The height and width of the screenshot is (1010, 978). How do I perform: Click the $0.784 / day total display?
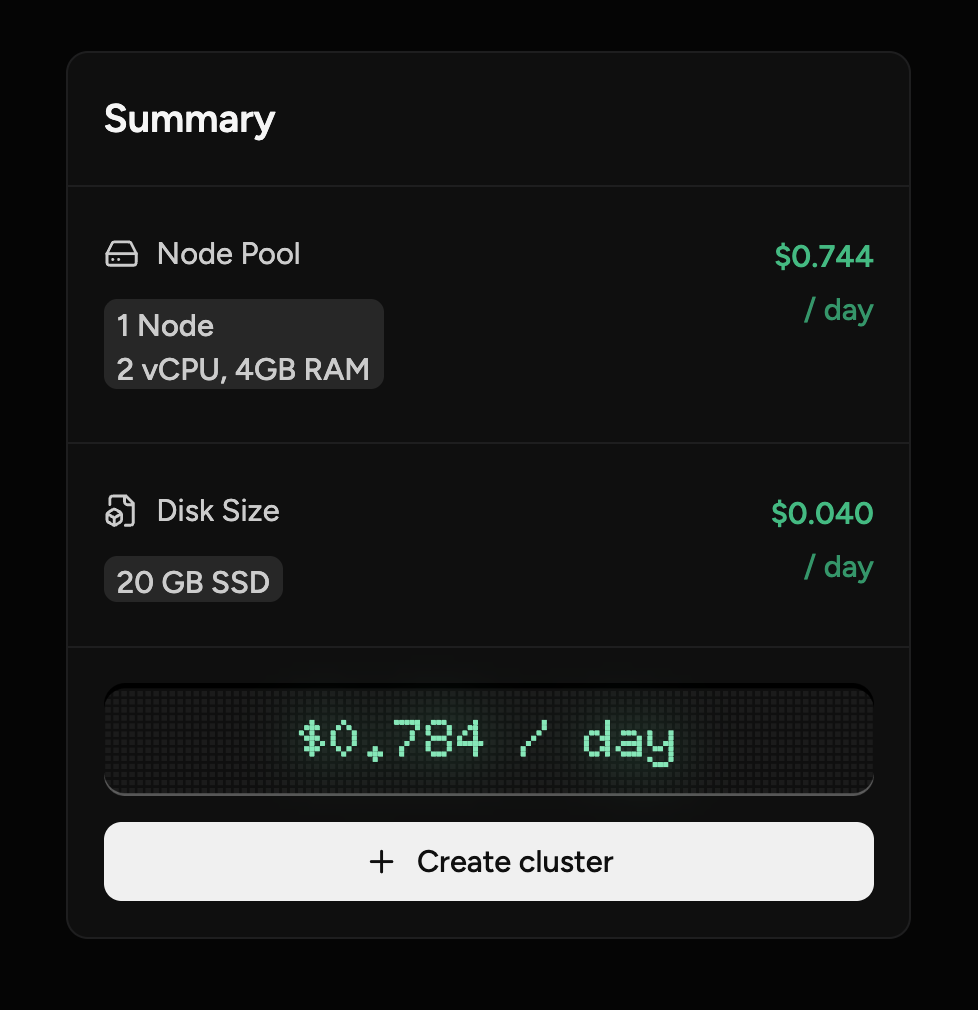coord(488,740)
